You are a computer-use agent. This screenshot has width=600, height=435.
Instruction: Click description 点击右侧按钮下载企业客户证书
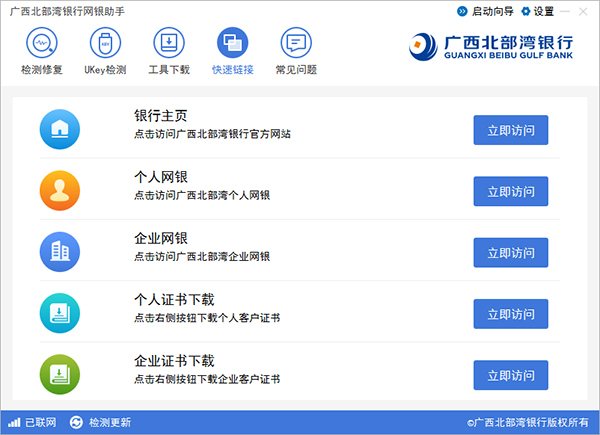(x=207, y=379)
